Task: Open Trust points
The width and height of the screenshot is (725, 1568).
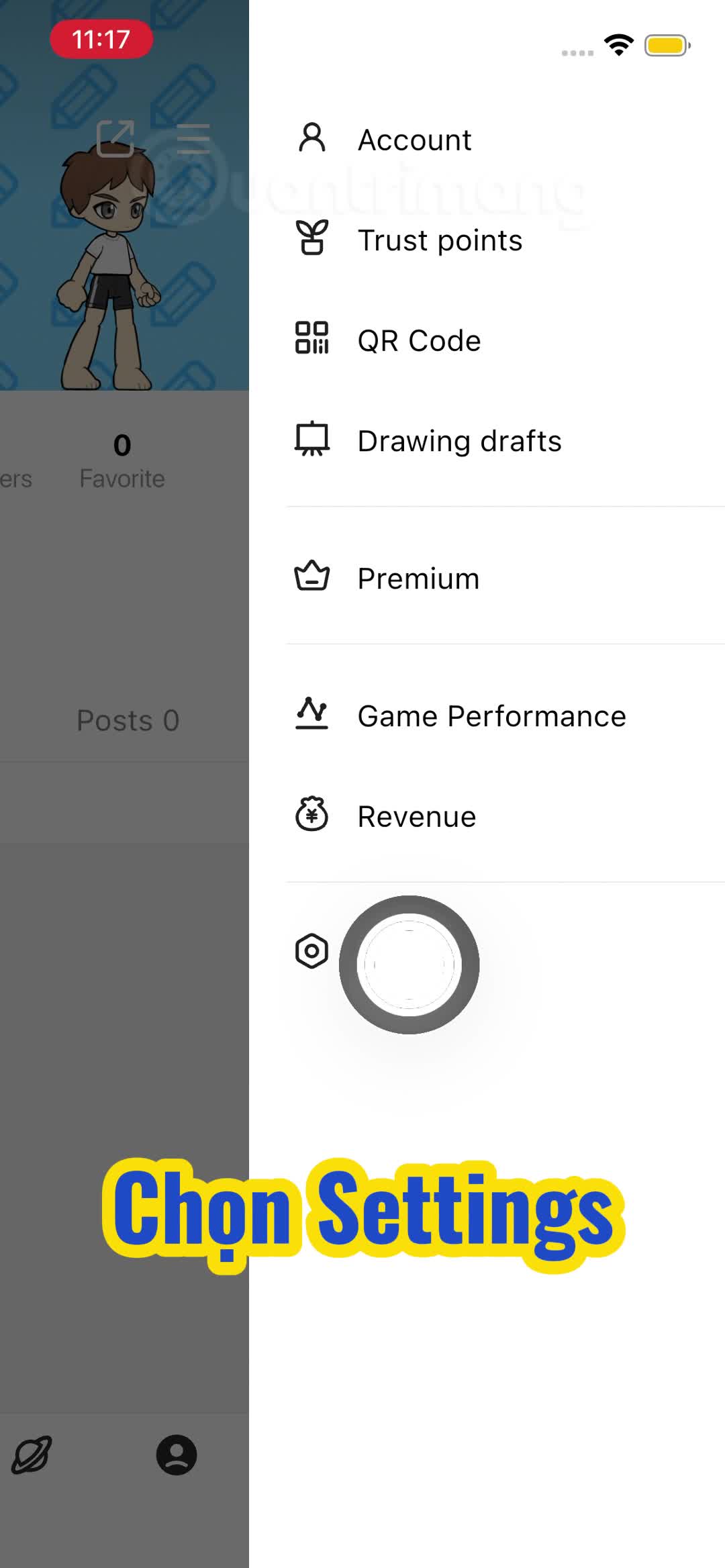Action: coord(505,240)
